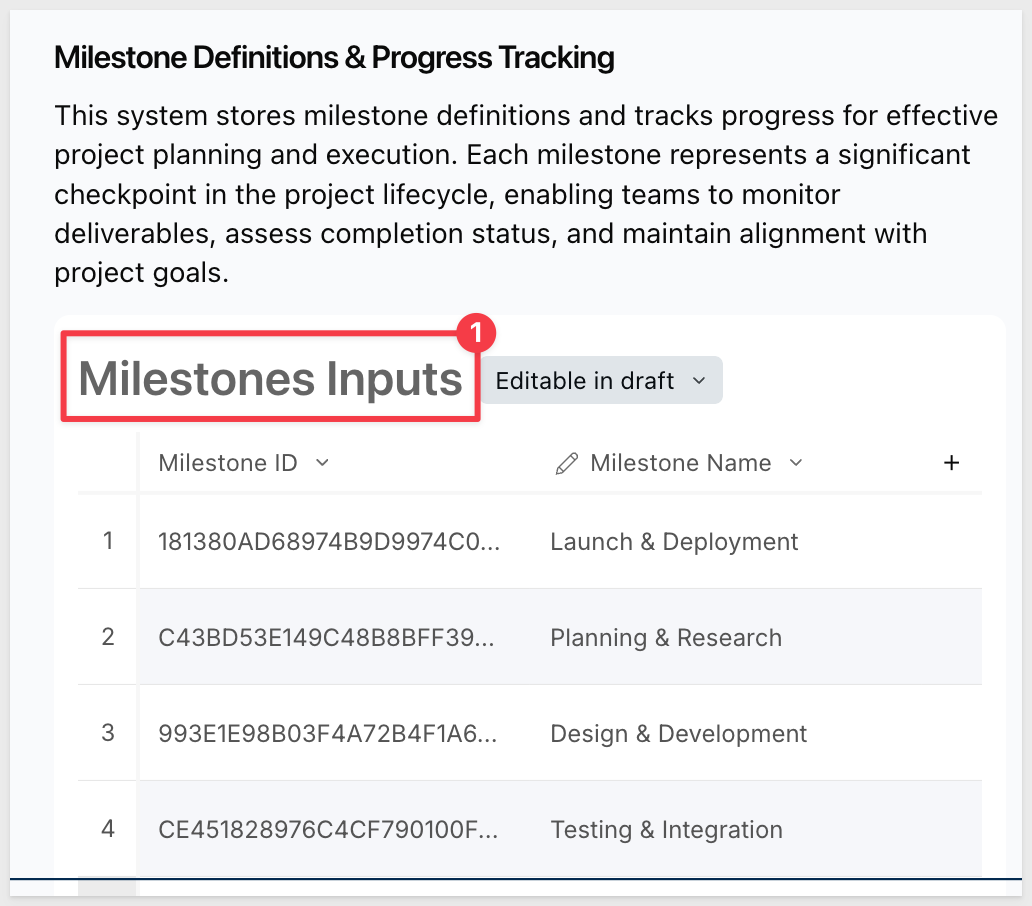Click the milestone ID starting with C43BD53E
The height and width of the screenshot is (906, 1032).
point(326,638)
